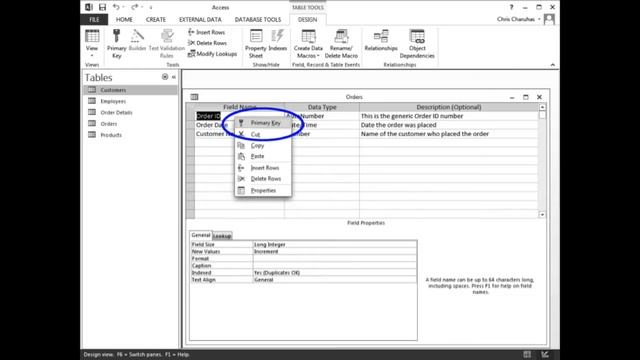This screenshot has height=360, width=640.
Task: Select the Customers table in the navigation pane
Action: [131, 90]
